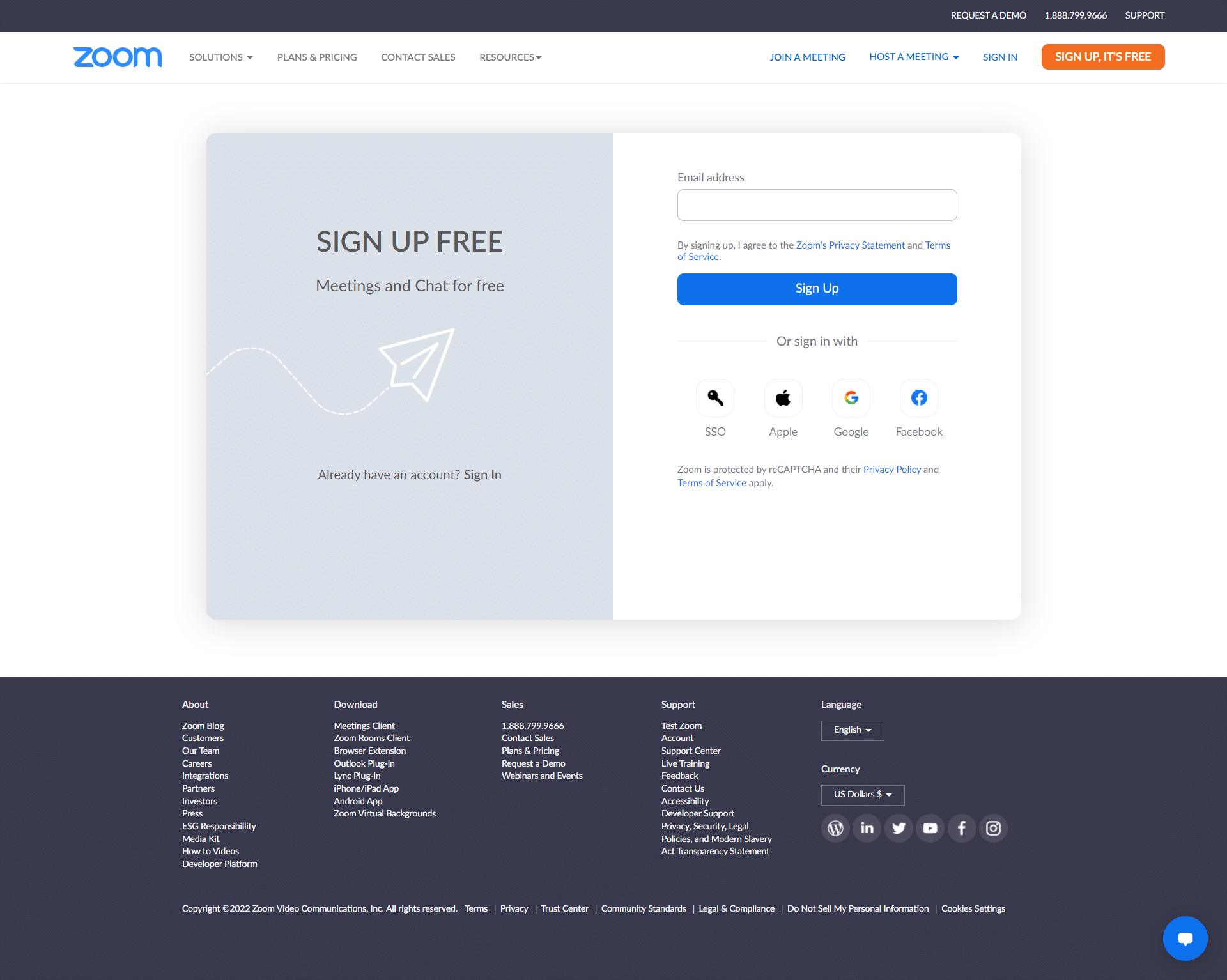
Task: Open Android App link
Action: (x=358, y=801)
